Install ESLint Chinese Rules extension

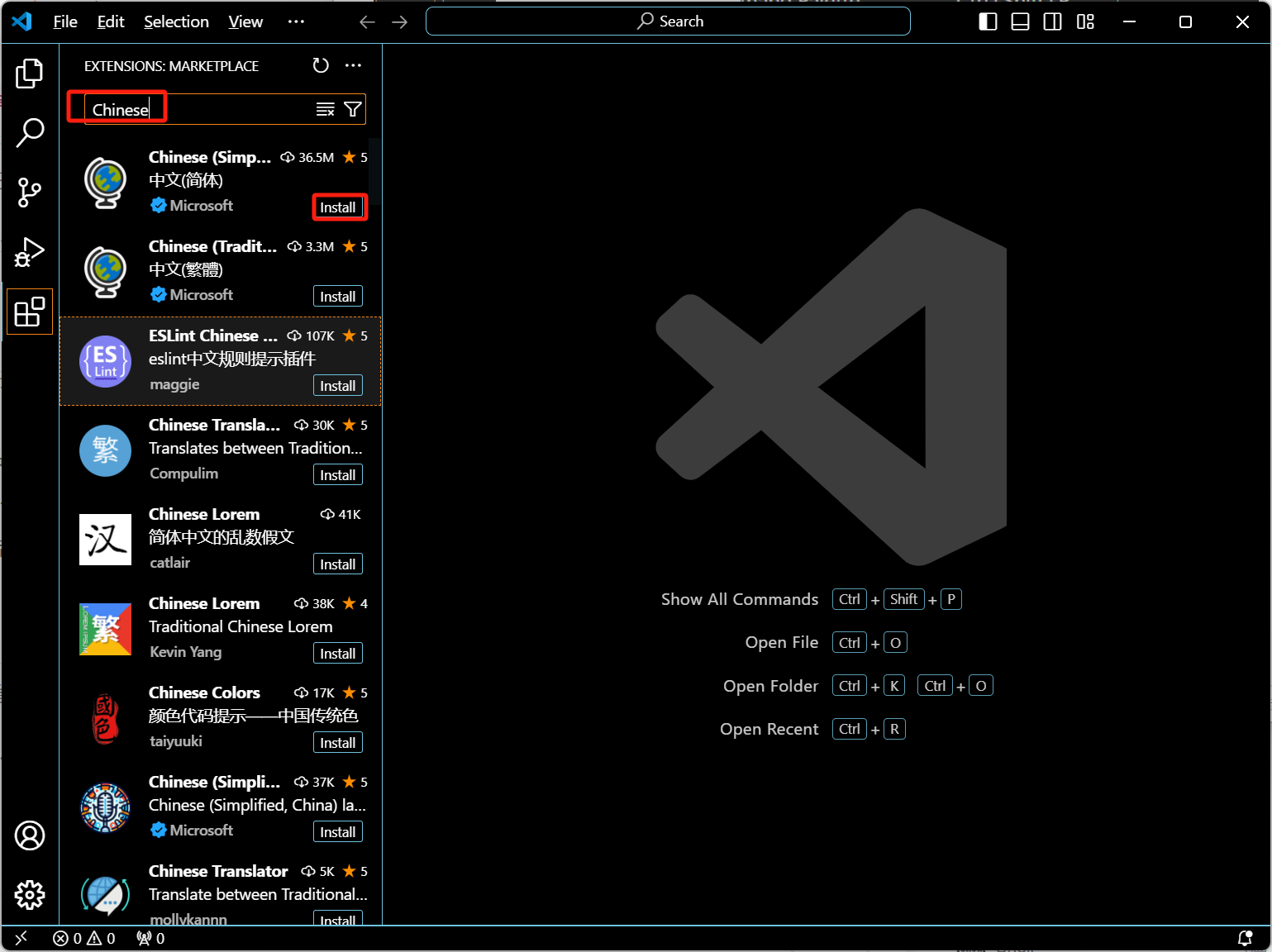[338, 386]
